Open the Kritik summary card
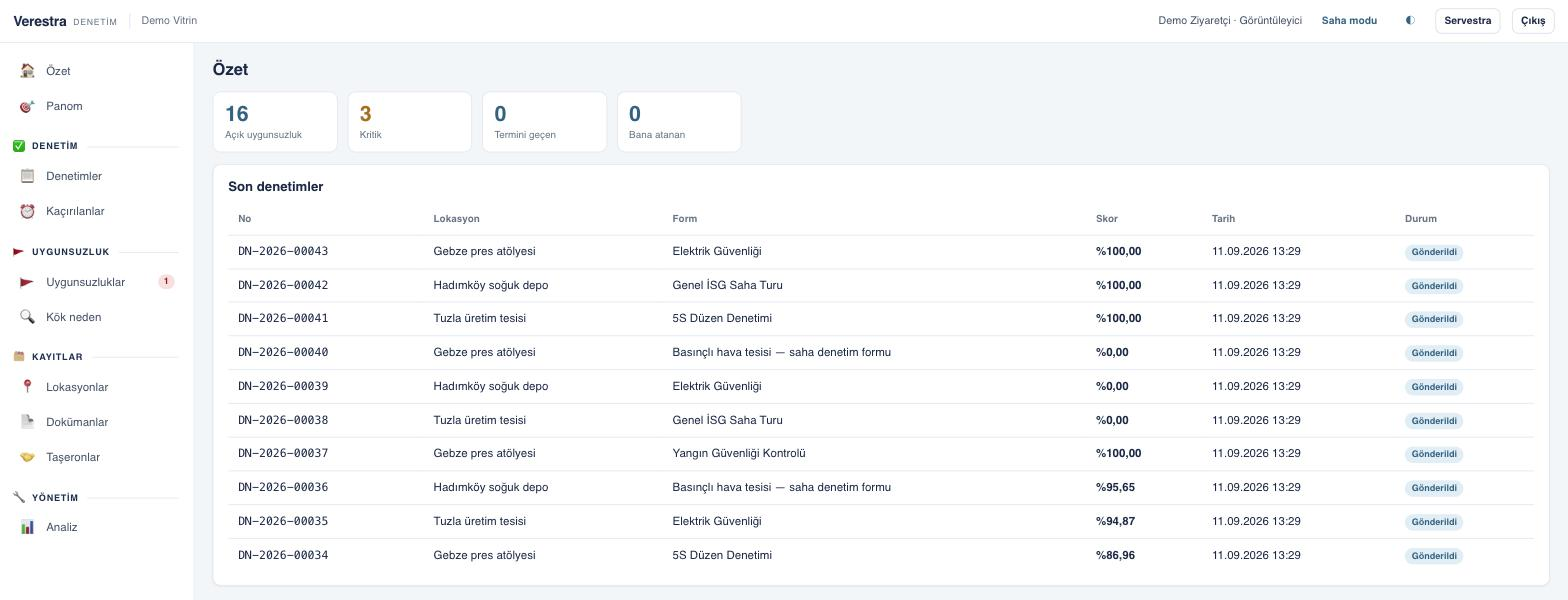Viewport: 1568px width, 600px height. [x=410, y=122]
